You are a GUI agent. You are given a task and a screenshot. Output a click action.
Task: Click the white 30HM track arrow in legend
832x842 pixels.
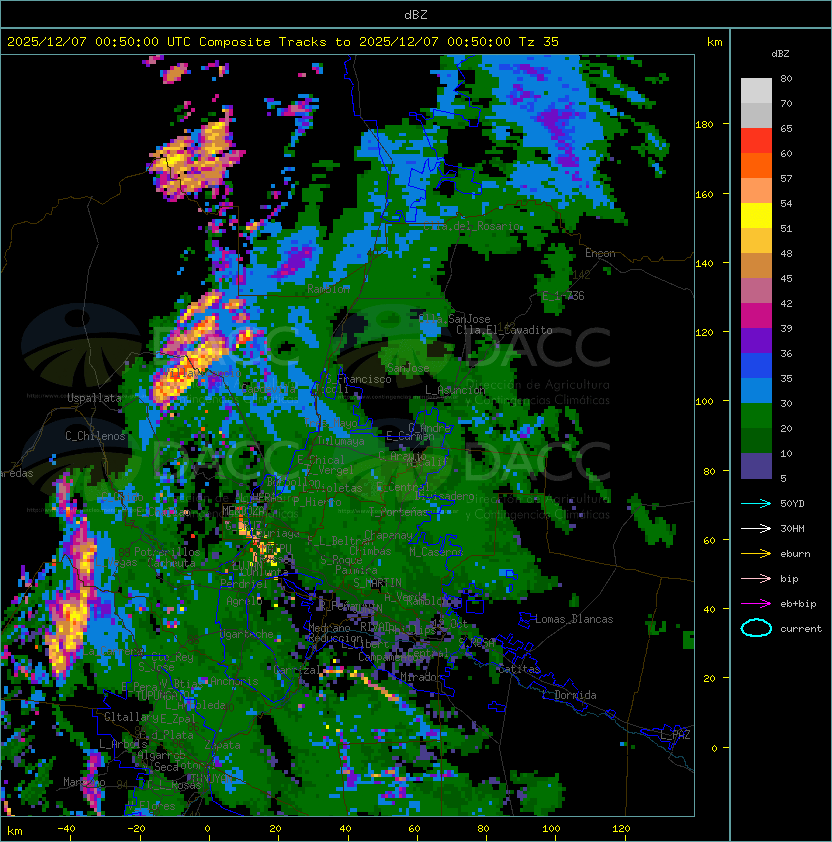point(756,528)
